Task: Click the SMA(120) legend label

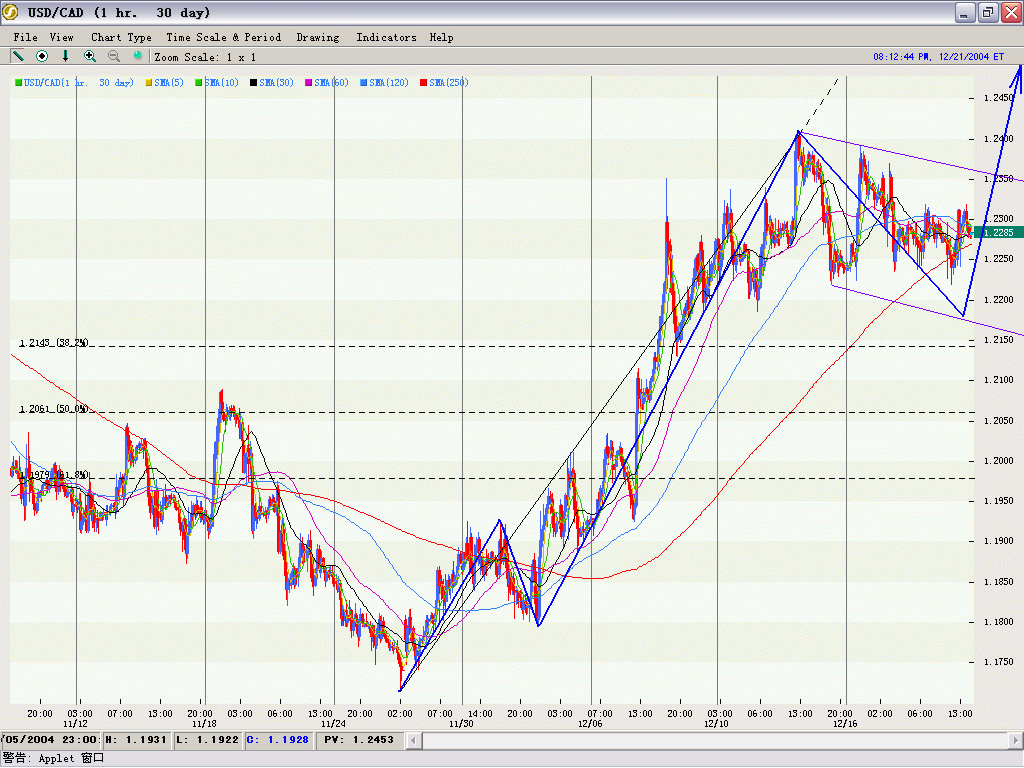Action: [388, 83]
